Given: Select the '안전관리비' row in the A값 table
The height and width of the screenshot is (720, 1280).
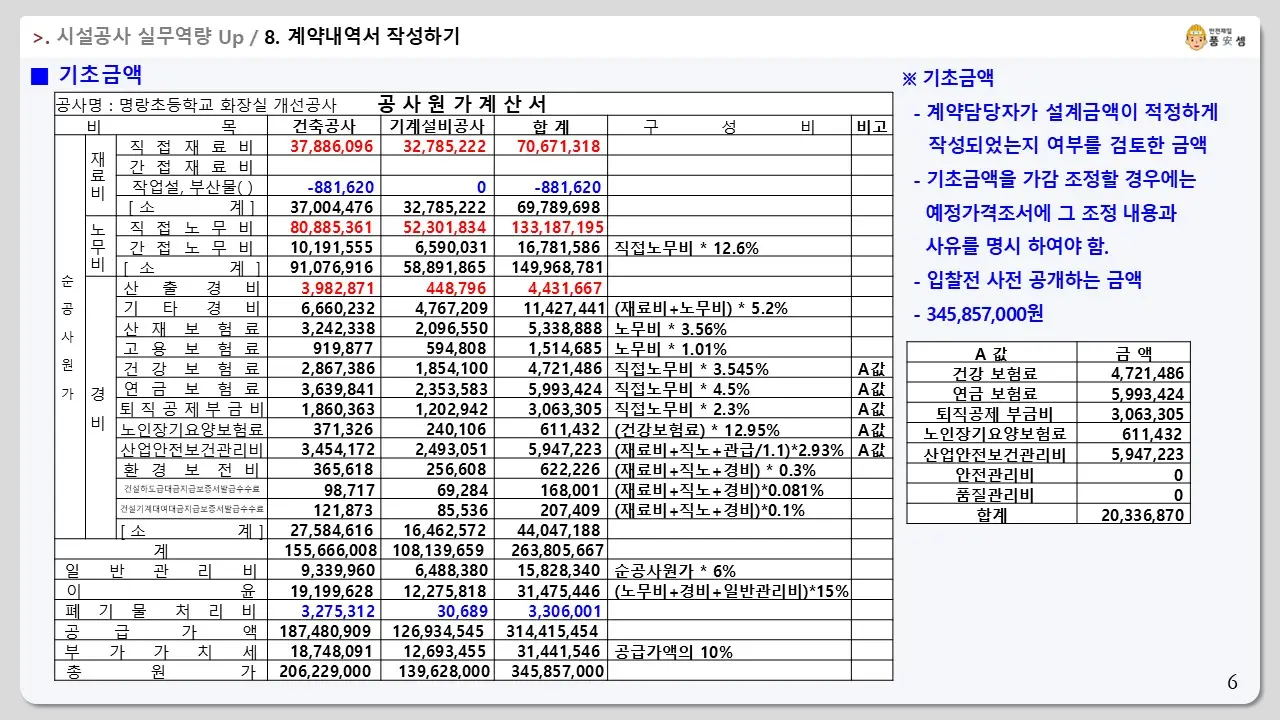Looking at the screenshot, I should [x=1048, y=474].
